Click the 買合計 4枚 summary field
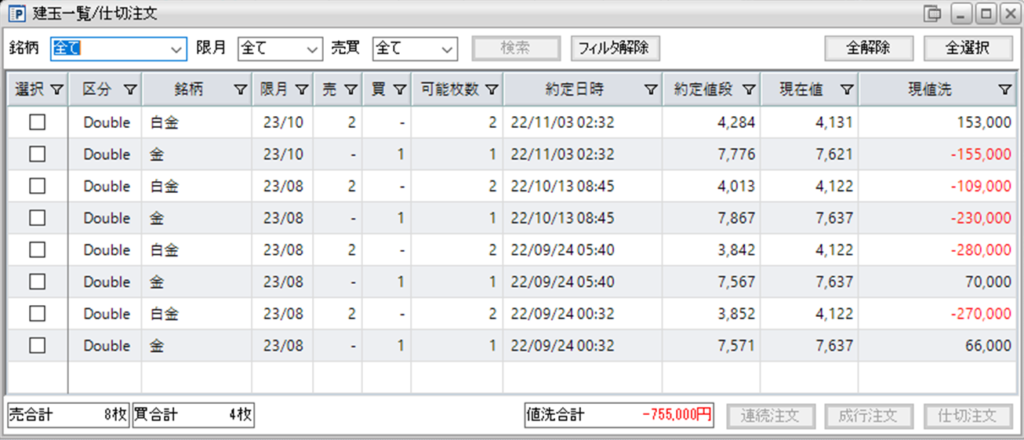This screenshot has width=1024, height=440. point(193,416)
